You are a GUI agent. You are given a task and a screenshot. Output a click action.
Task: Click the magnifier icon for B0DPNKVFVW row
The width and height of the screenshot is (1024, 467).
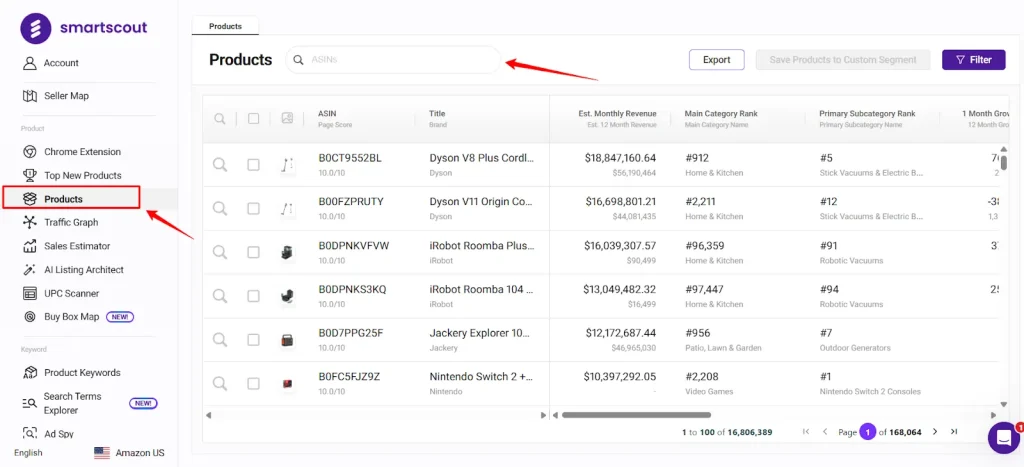pyautogui.click(x=220, y=252)
